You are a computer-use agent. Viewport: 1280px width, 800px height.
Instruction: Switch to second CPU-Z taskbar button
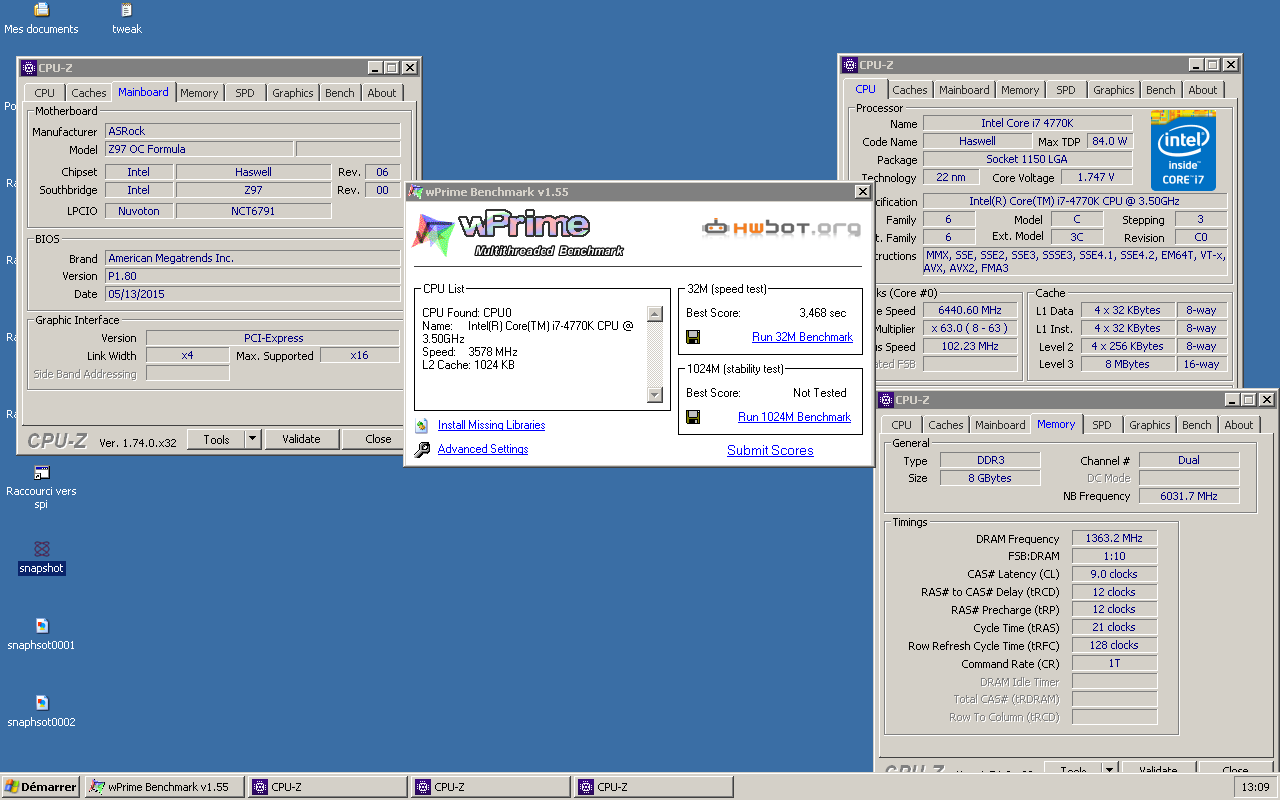(x=491, y=787)
